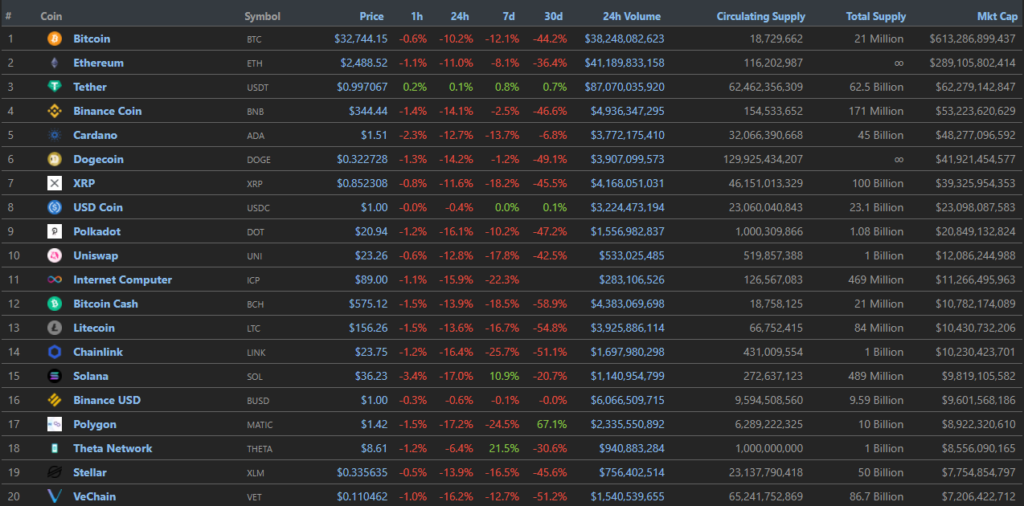This screenshot has height=506, width=1024.
Task: Click Ethereum price $2,488.52
Action: point(364,63)
